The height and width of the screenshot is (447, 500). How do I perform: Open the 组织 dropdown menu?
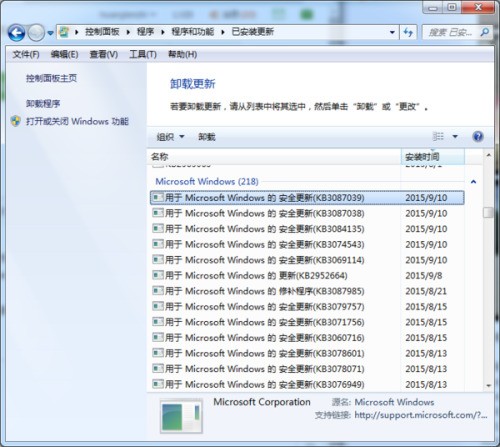point(170,137)
